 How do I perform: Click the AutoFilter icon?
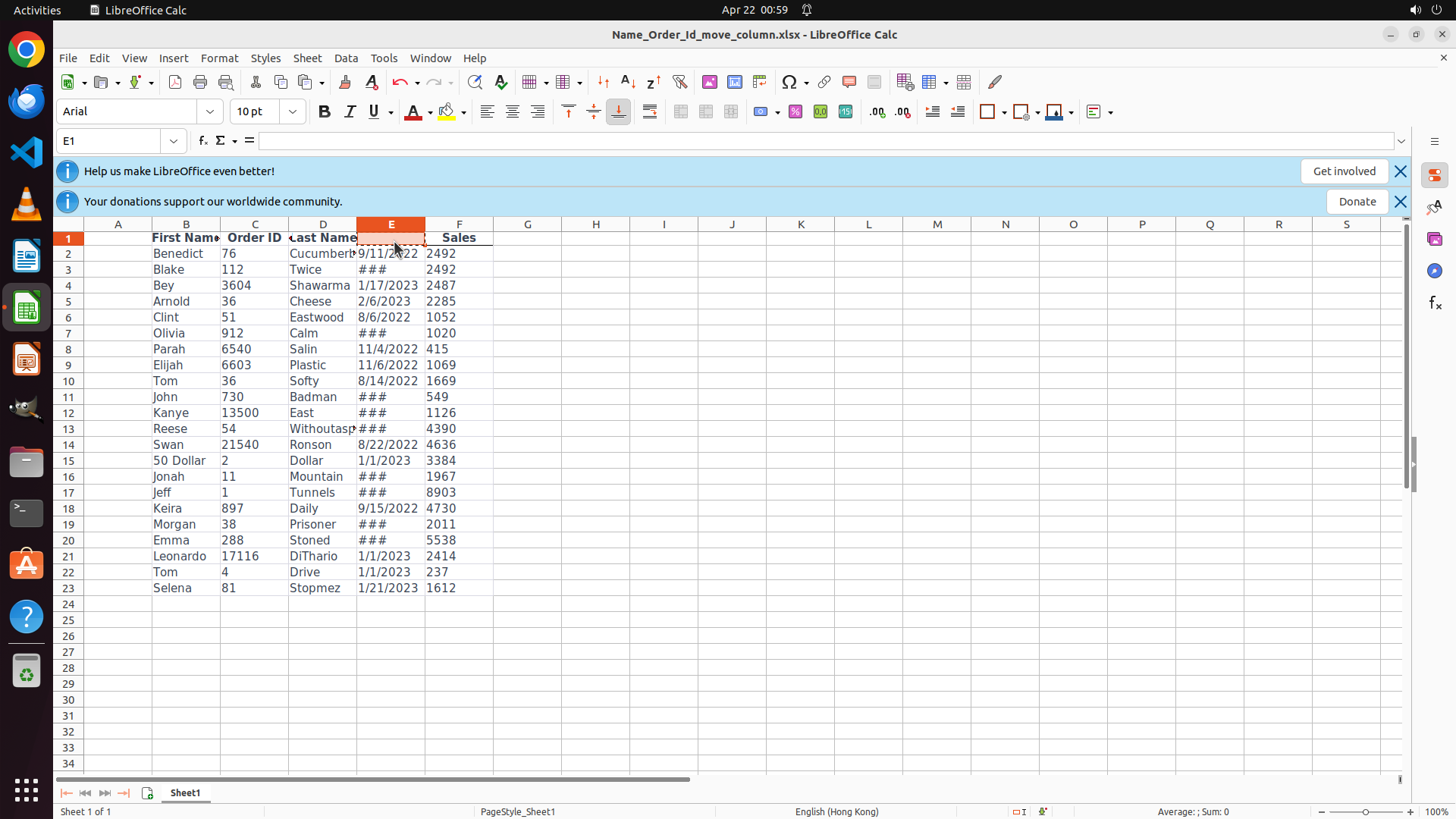(680, 82)
